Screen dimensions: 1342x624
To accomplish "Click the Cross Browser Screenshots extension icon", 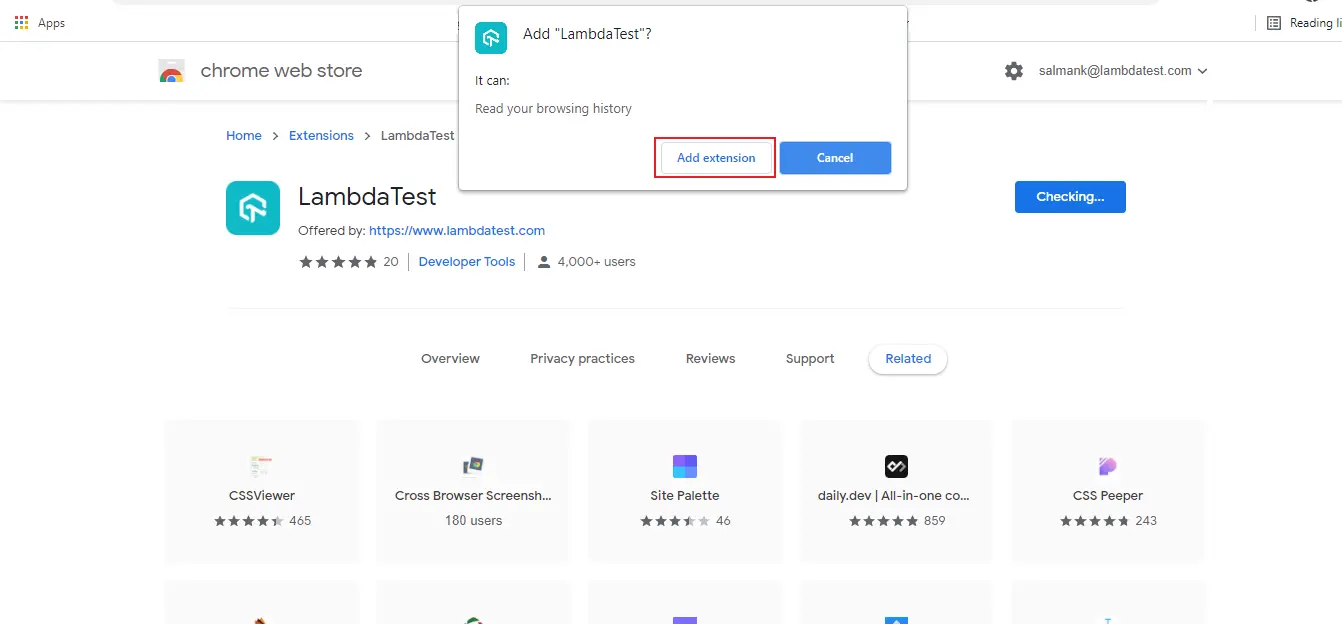I will click(472, 464).
